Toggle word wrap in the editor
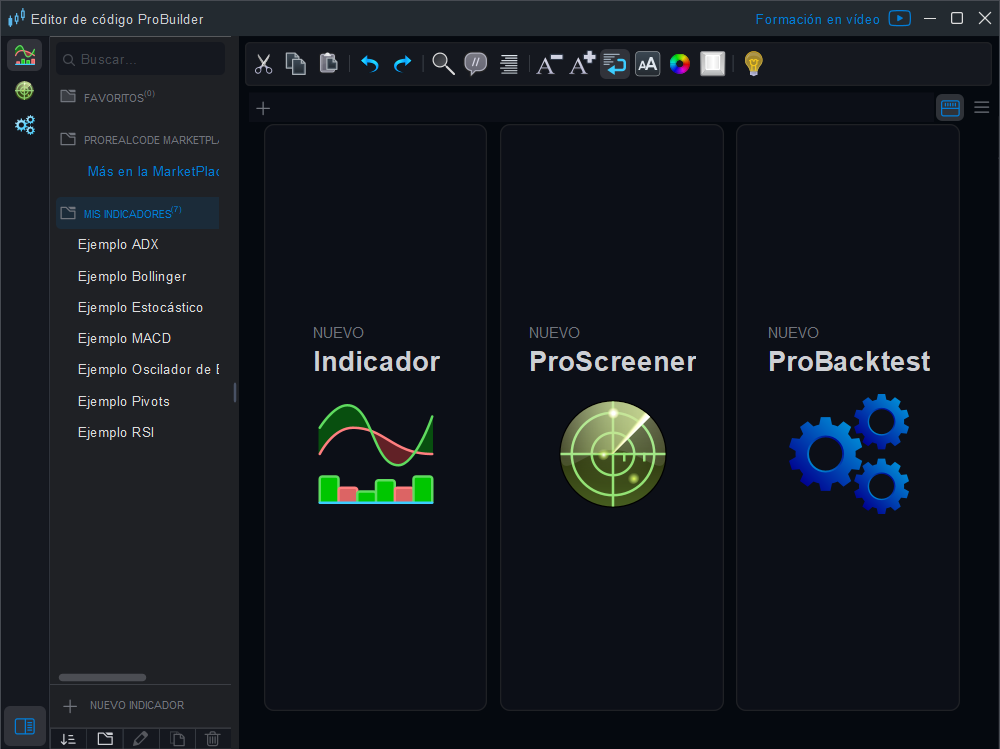 tap(615, 64)
